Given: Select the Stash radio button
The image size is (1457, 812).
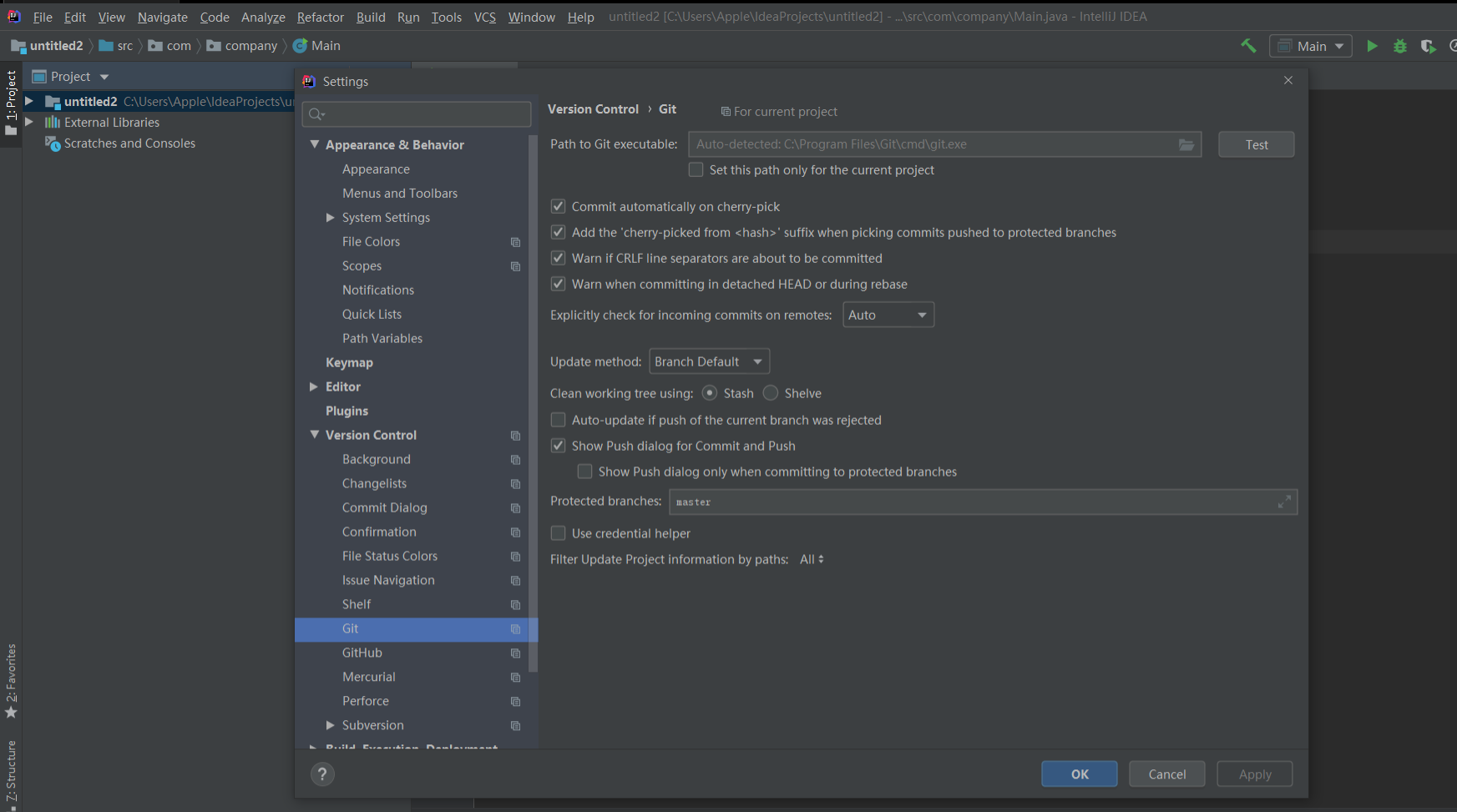Looking at the screenshot, I should coord(710,393).
